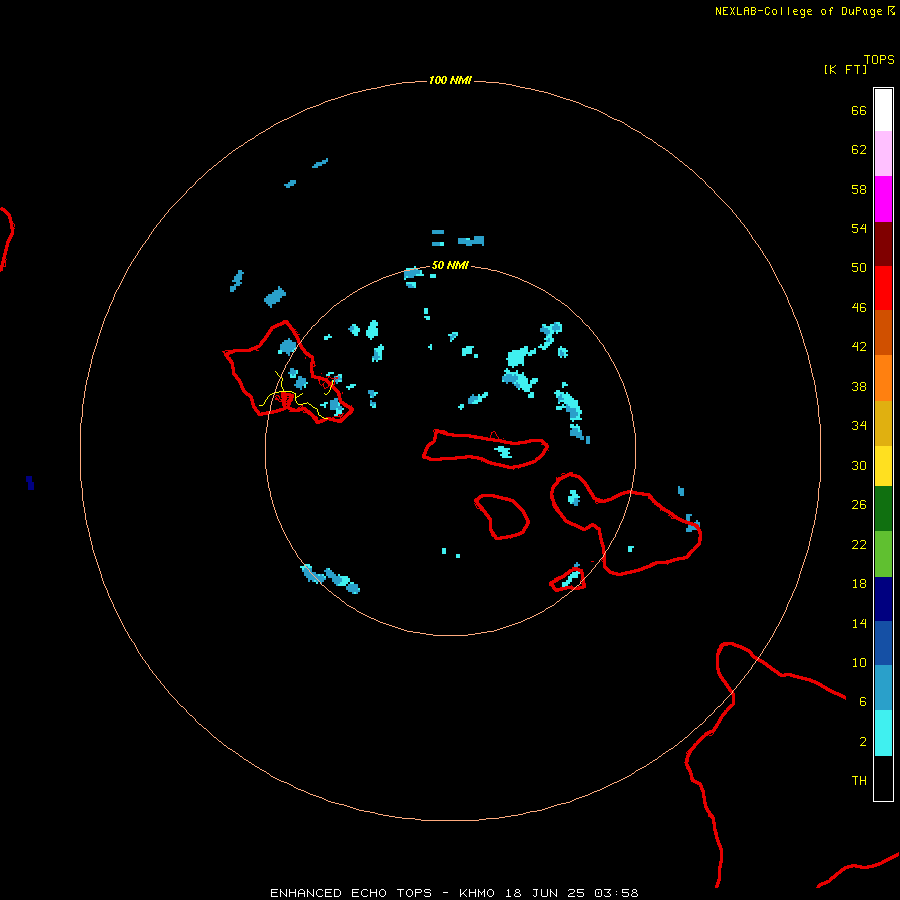This screenshot has height=900, width=900.
Task: Click the bright red legend swatch
Action: pyautogui.click(x=883, y=288)
